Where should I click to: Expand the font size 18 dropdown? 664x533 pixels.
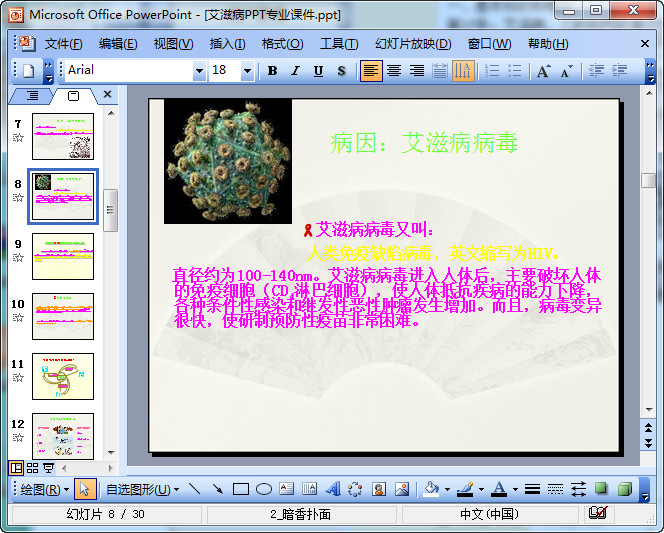pyautogui.click(x=248, y=71)
